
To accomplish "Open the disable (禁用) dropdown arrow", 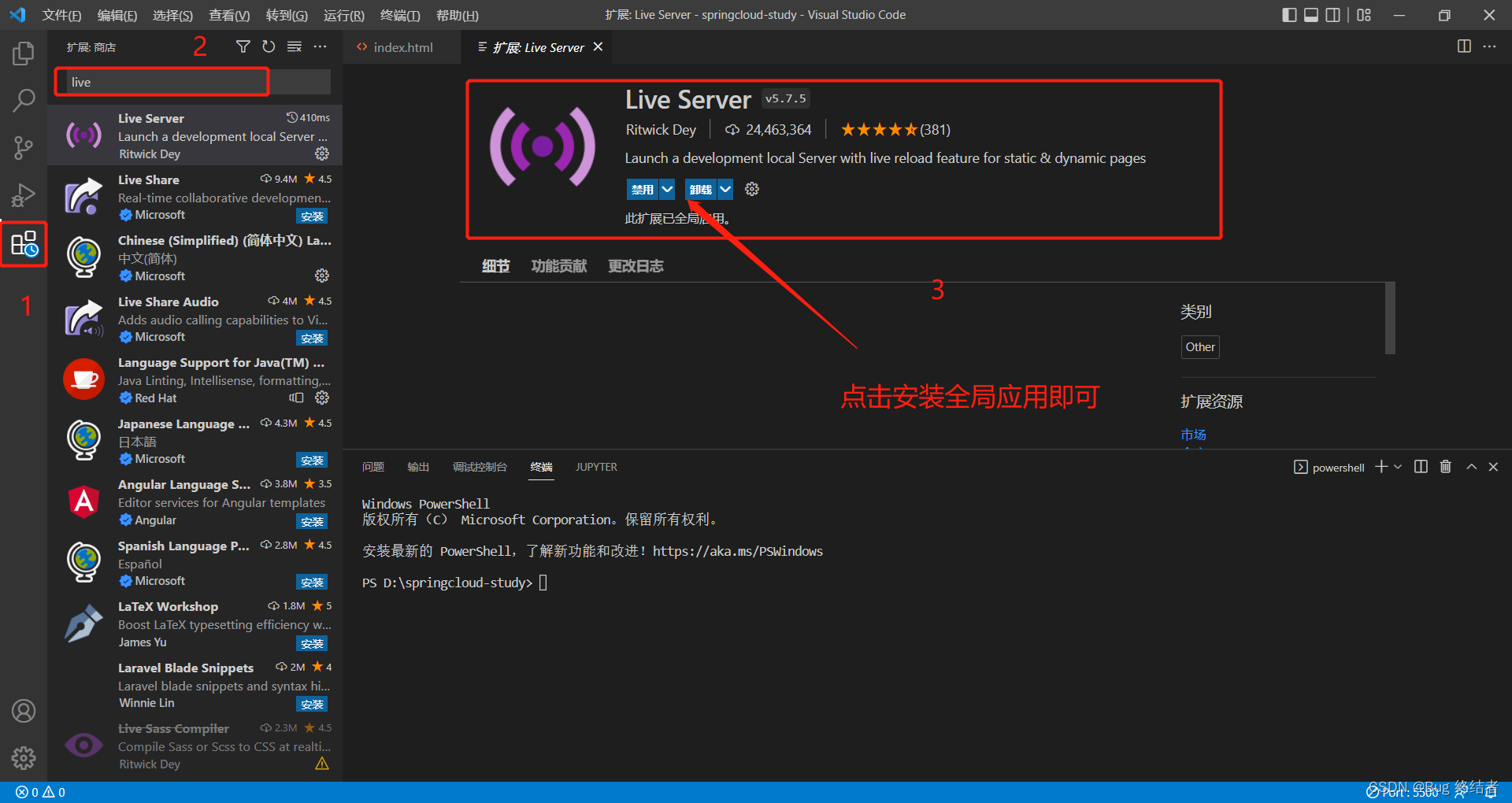I will (x=667, y=189).
